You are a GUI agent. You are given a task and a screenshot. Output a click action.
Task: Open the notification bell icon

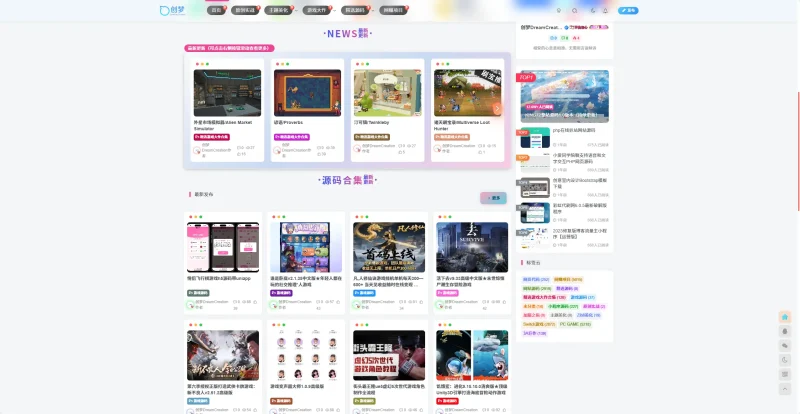605,11
